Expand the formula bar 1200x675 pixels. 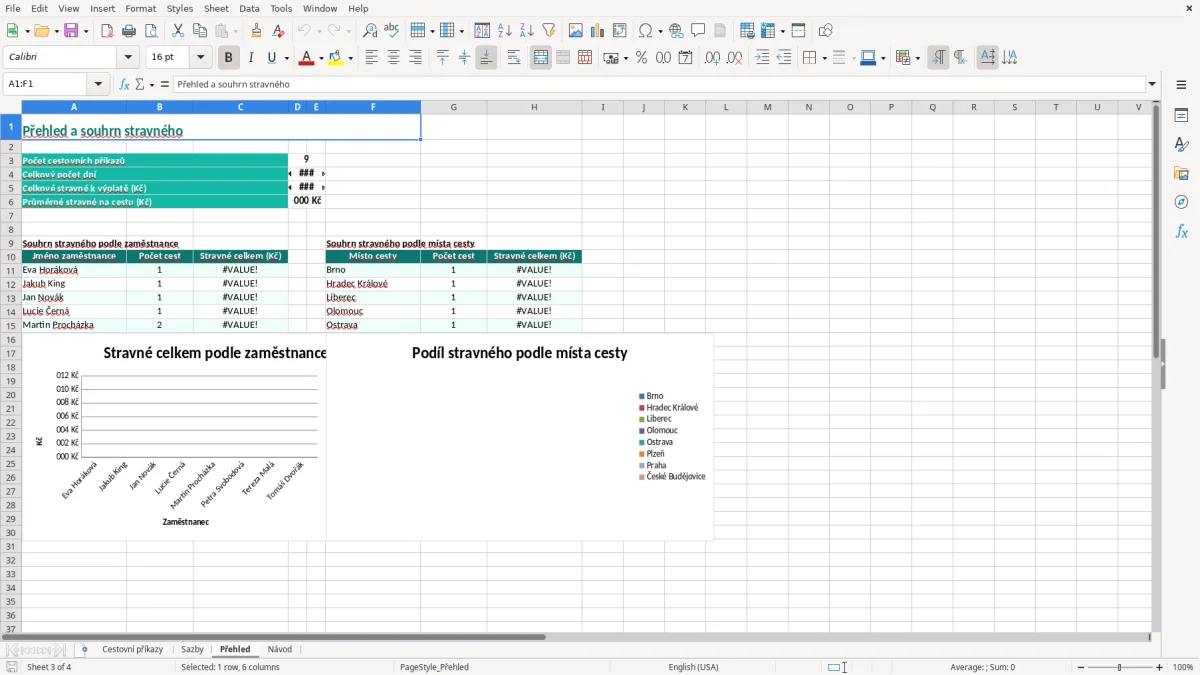pyautogui.click(x=1152, y=84)
